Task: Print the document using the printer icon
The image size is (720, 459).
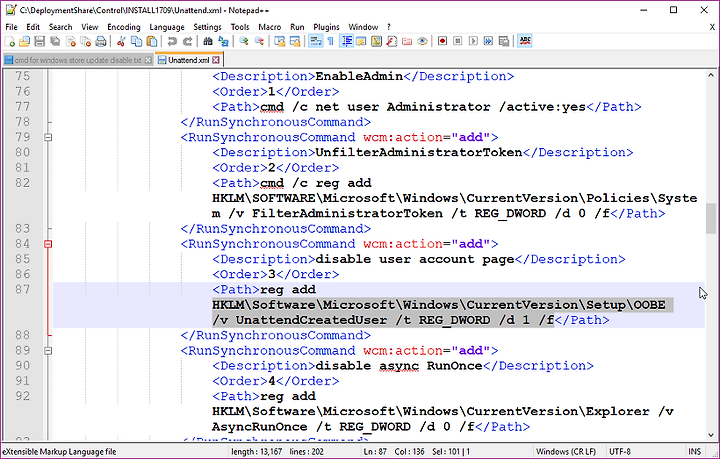Action: click(101, 42)
